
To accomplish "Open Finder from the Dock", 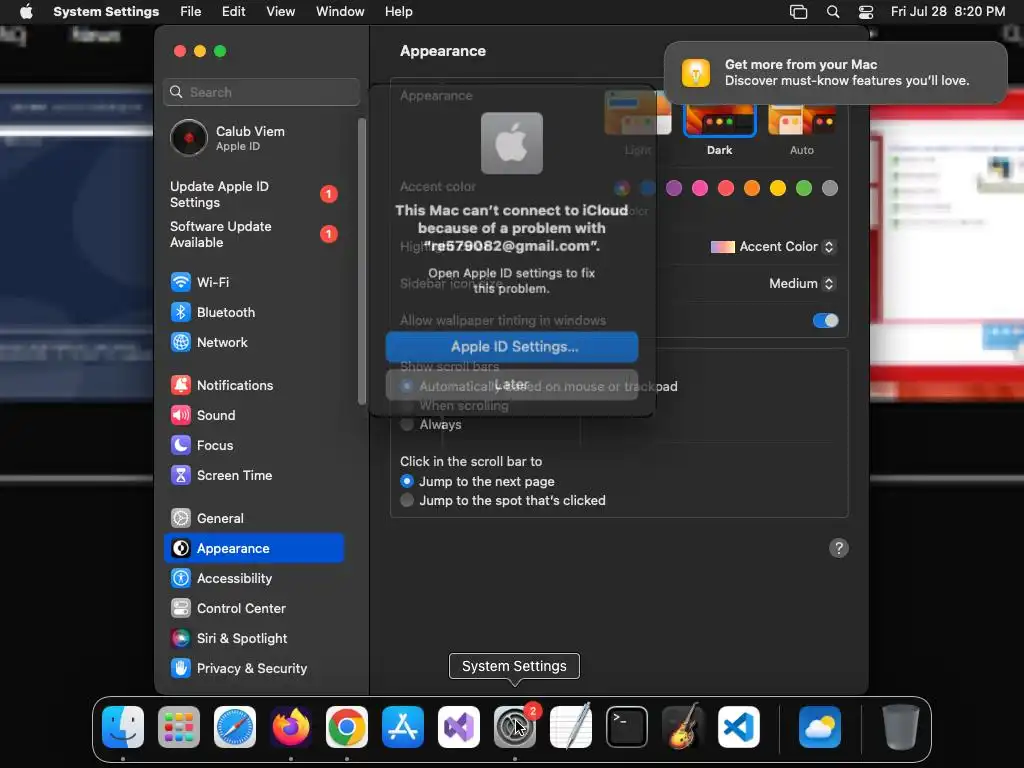I will coord(123,727).
